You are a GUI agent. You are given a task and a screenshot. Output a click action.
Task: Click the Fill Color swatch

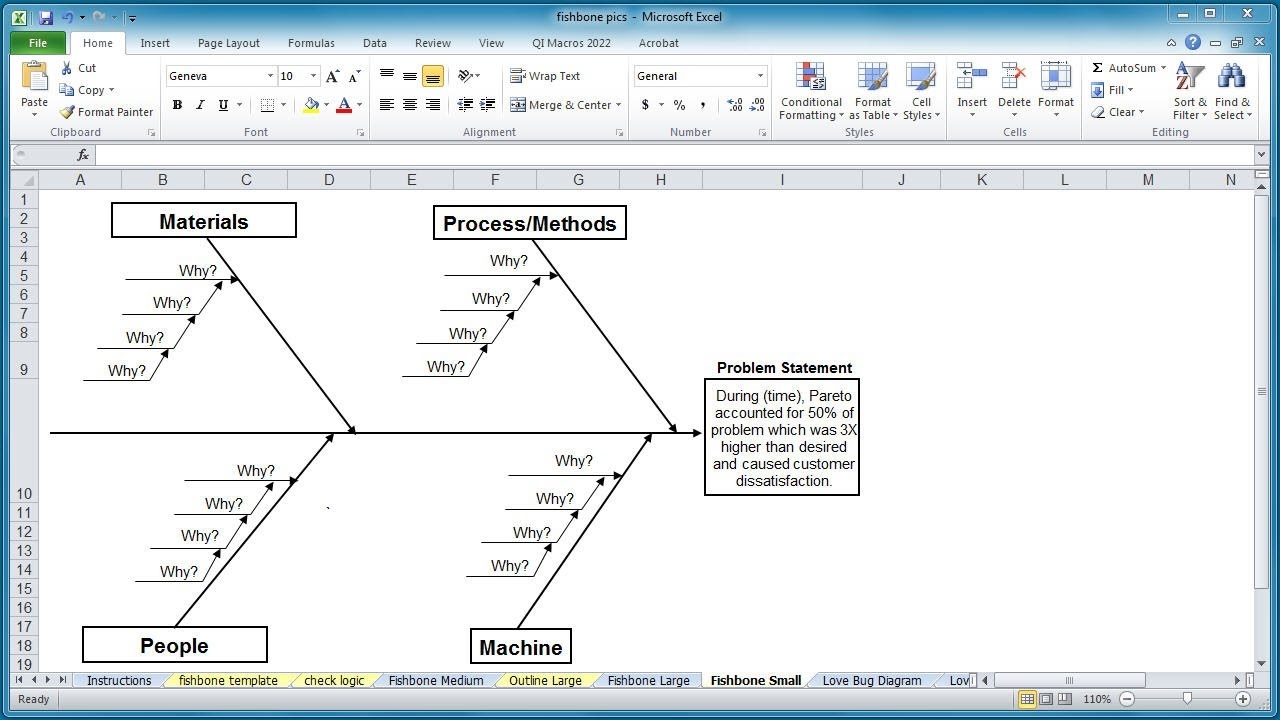point(312,104)
